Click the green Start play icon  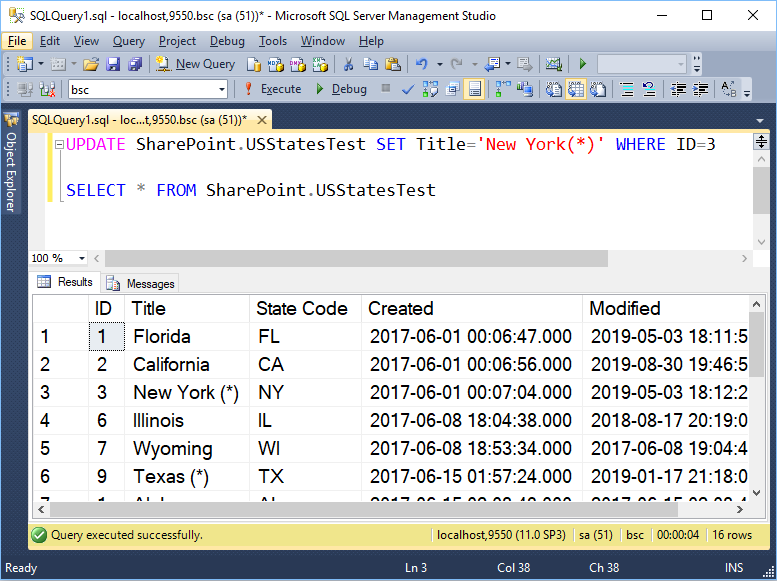tap(583, 64)
